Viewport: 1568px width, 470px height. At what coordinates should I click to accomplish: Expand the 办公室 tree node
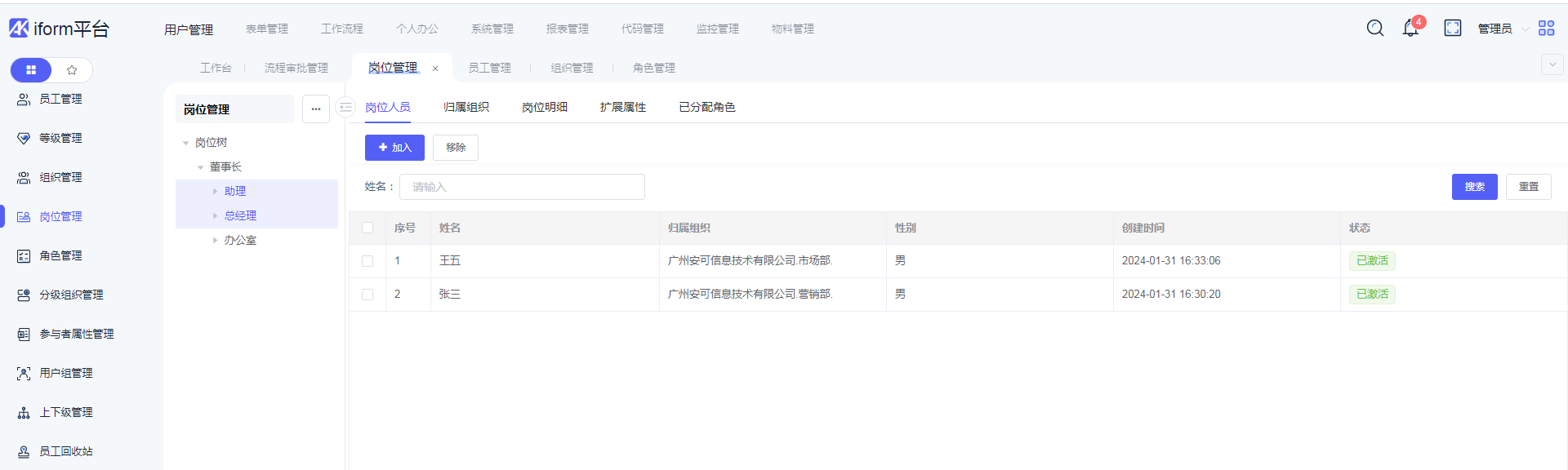pos(215,241)
